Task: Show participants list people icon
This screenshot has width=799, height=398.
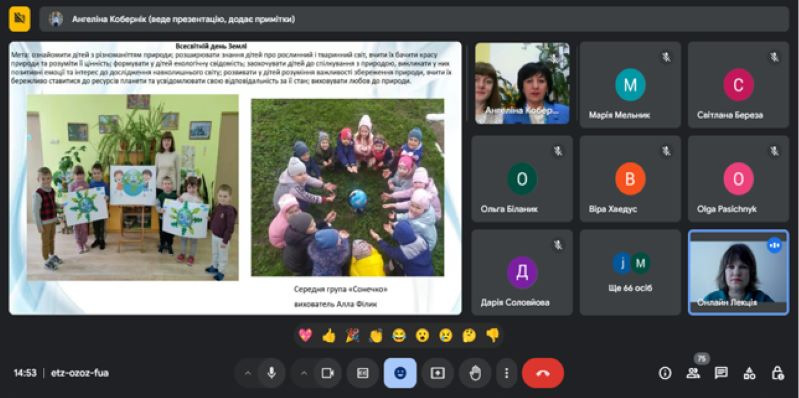Action: tap(693, 373)
